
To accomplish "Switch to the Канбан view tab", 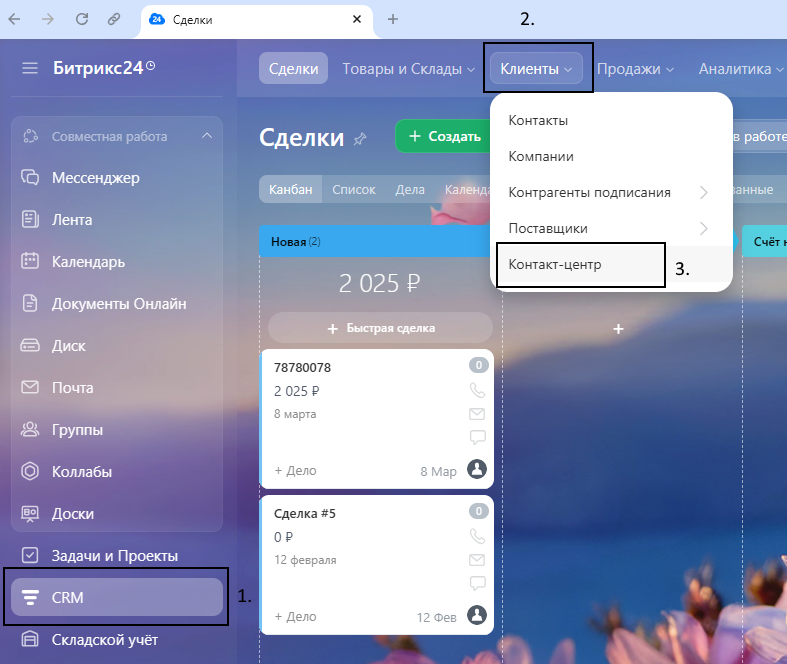I will pos(291,189).
